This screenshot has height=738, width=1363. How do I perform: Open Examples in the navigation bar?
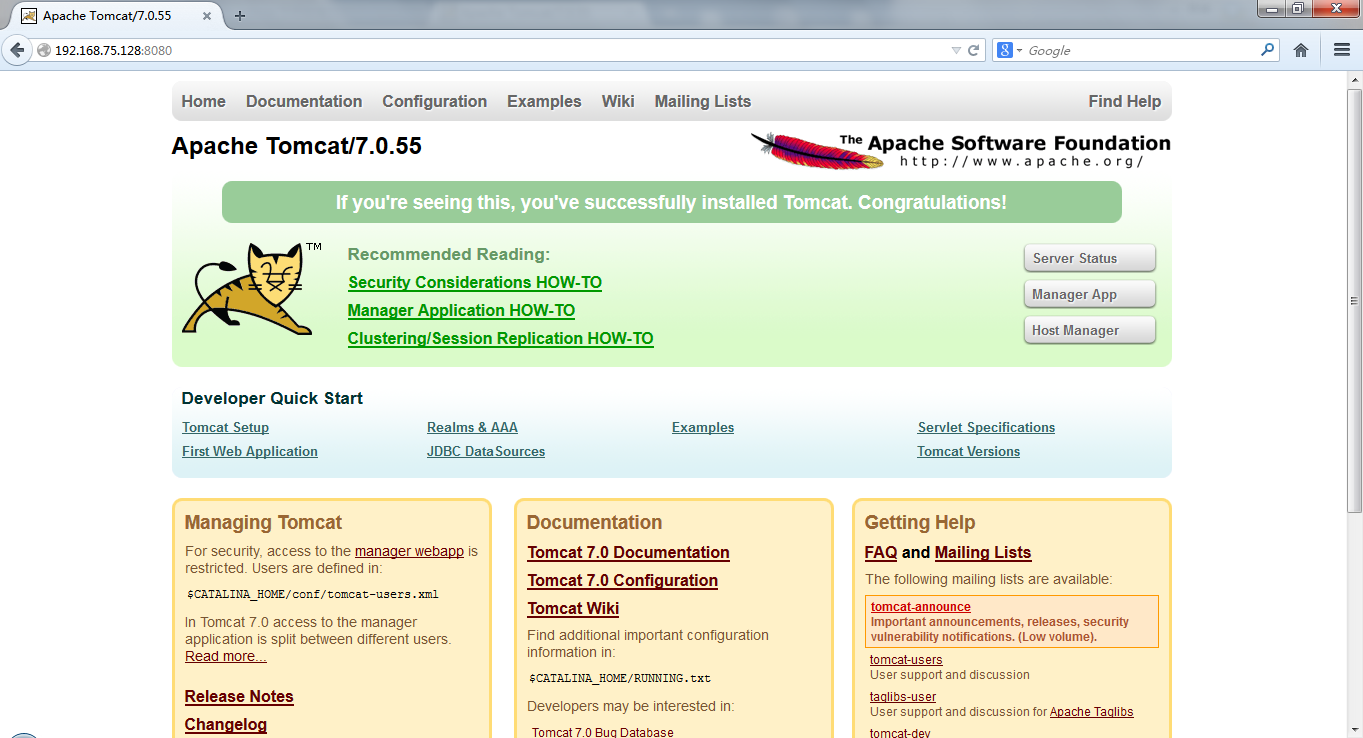[x=544, y=101]
